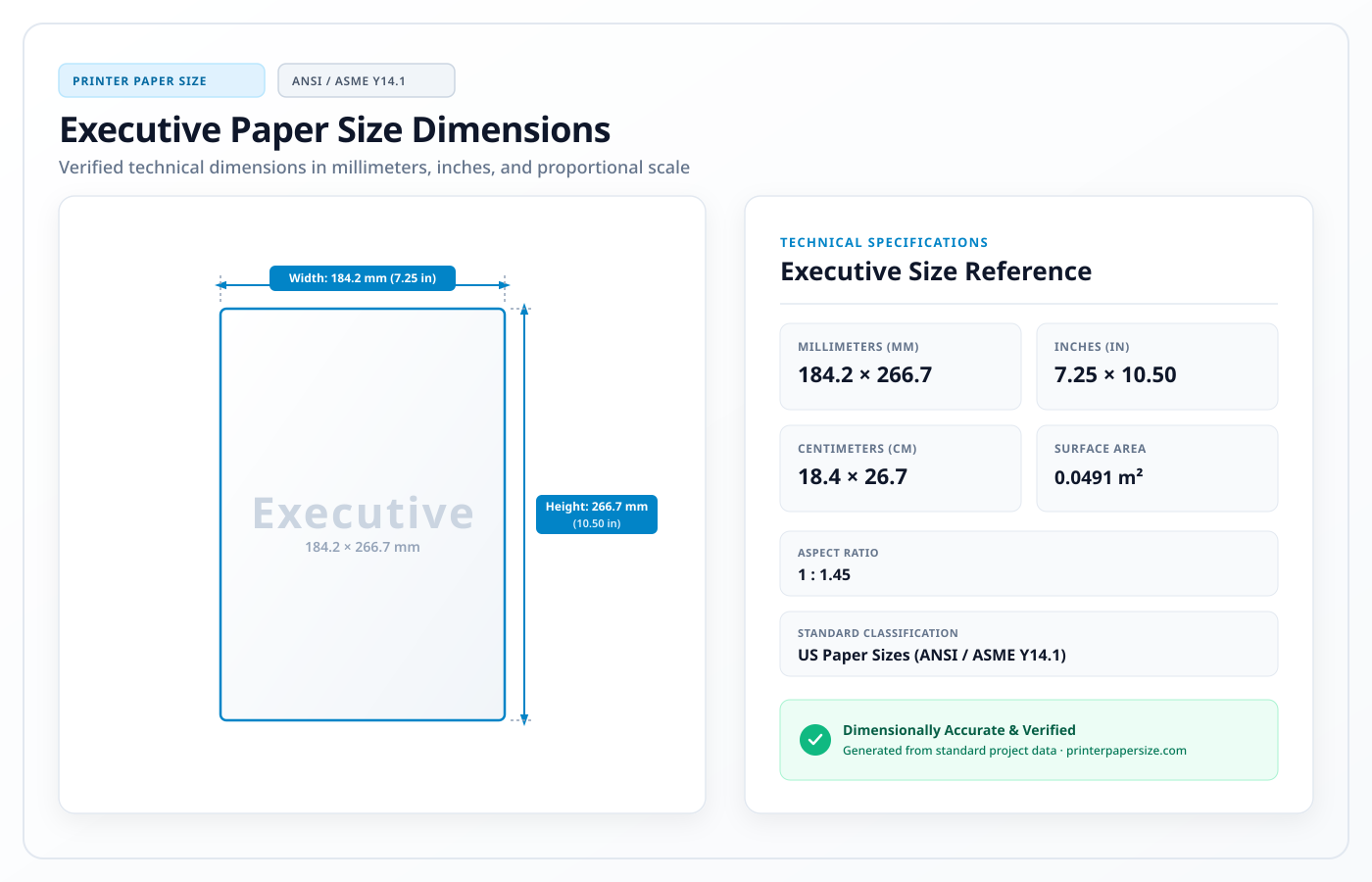Click the 'Verified technical dimensions' subtitle text
This screenshot has height=882, width=1372.
point(374,168)
